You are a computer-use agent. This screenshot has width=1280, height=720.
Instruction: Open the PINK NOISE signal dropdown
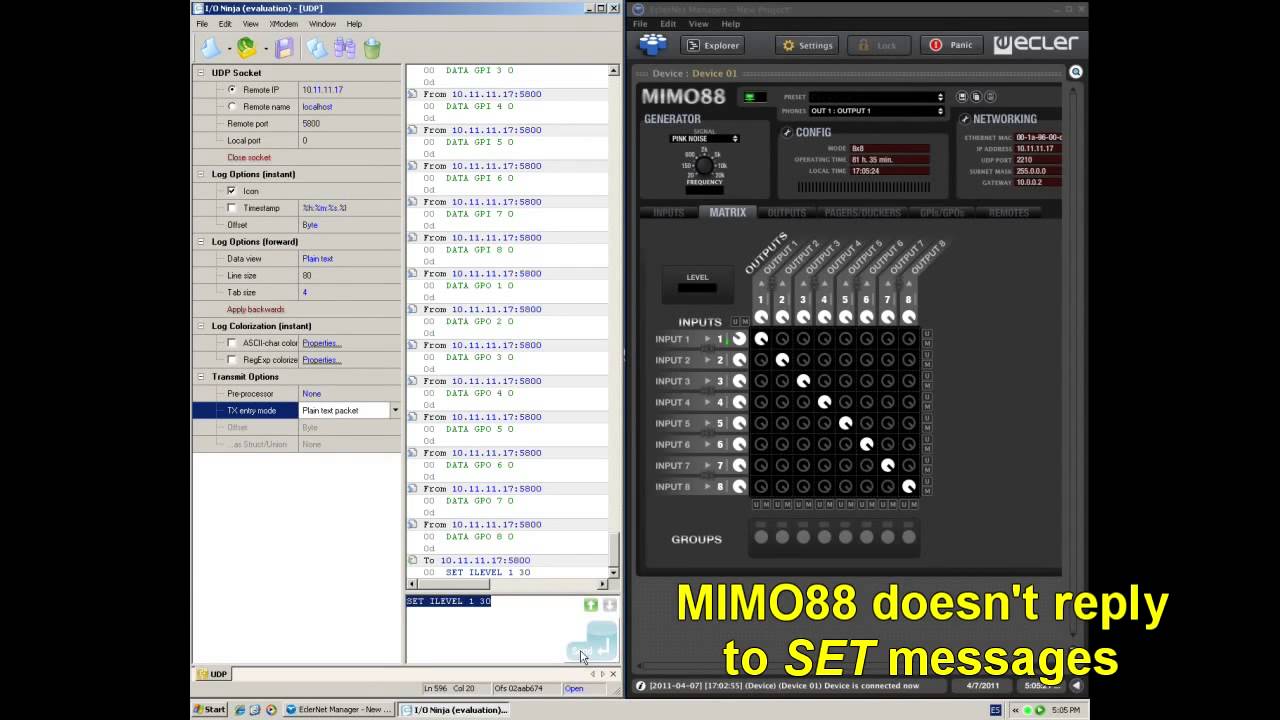pyautogui.click(x=704, y=139)
